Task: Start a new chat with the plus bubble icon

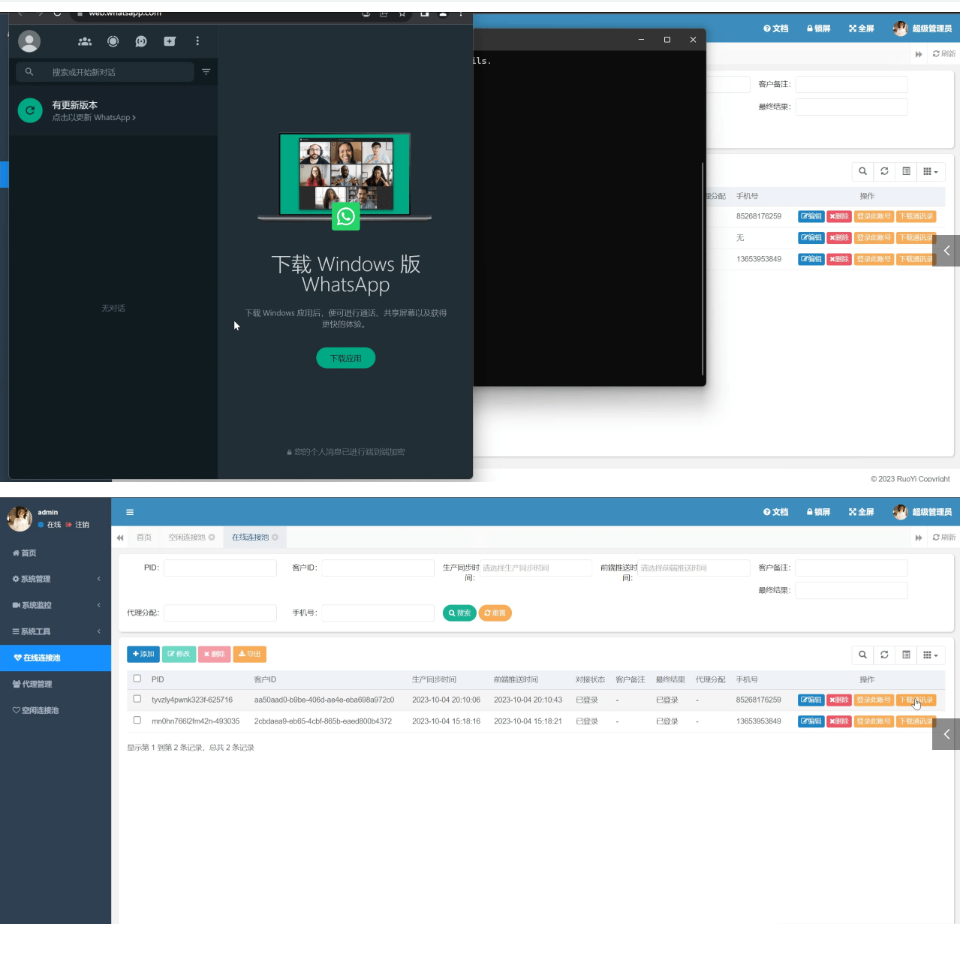Action: pyautogui.click(x=169, y=41)
